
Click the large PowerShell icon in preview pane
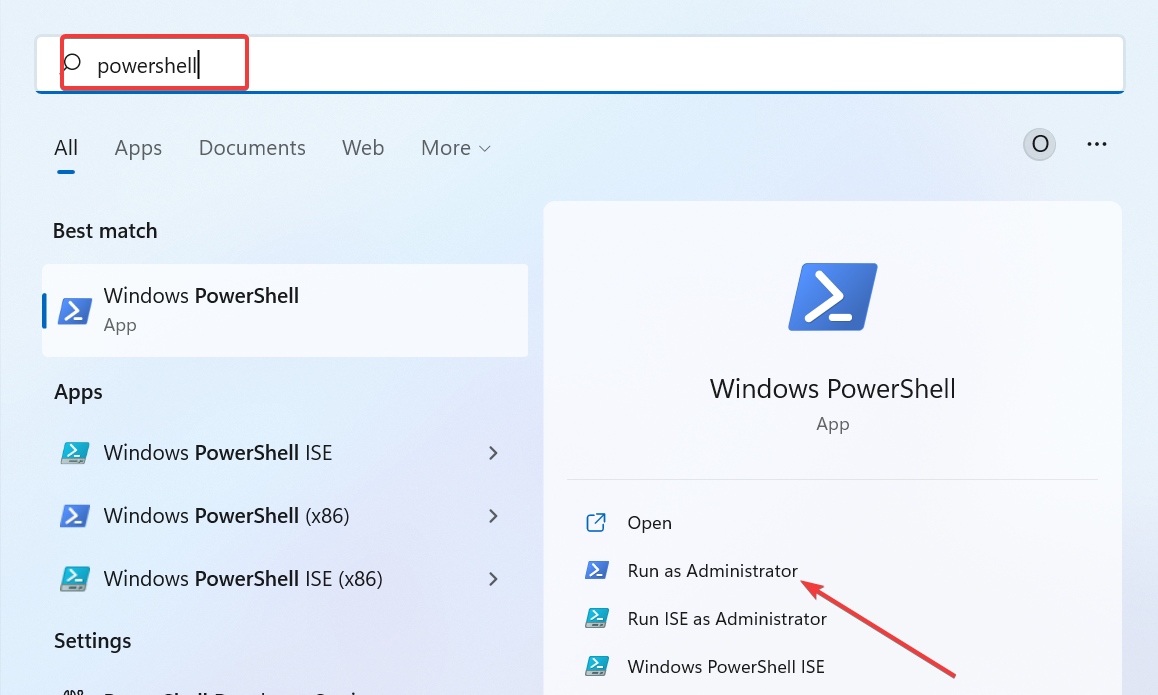coord(832,297)
